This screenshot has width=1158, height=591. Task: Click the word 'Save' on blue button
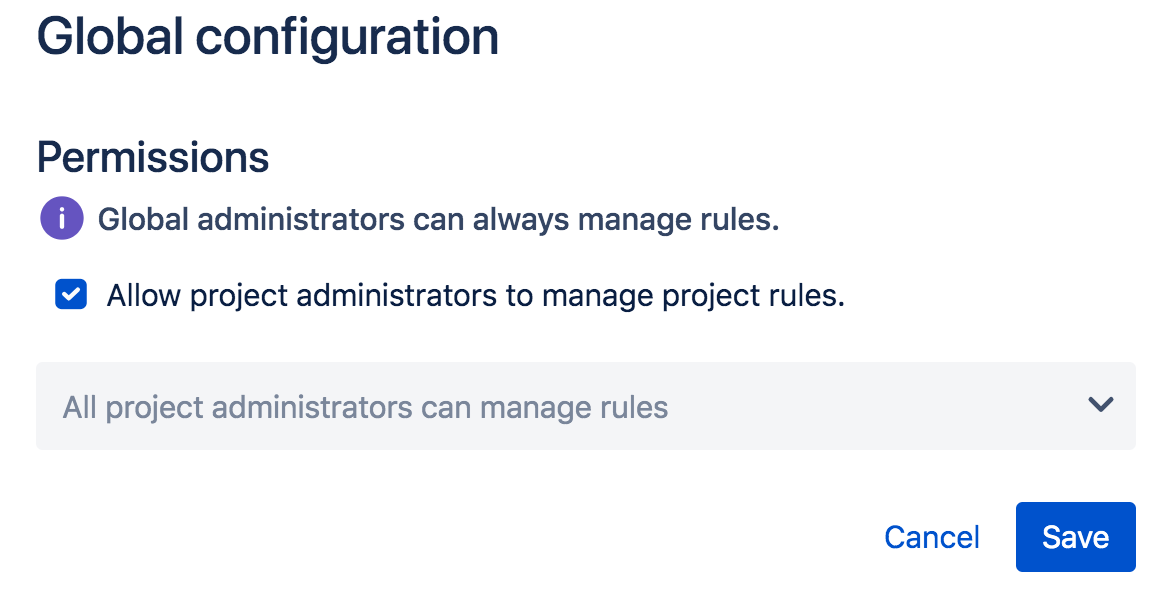[1075, 537]
